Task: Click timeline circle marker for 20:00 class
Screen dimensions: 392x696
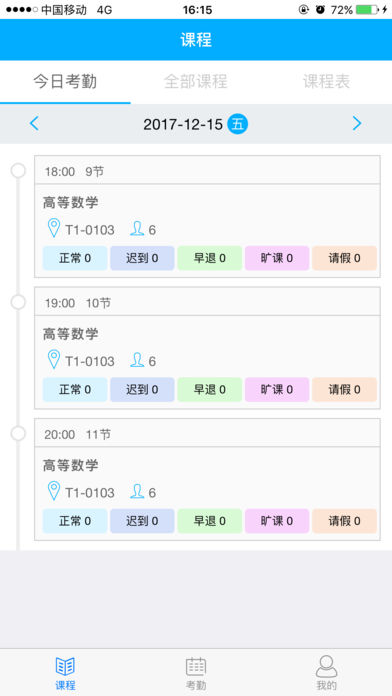Action: tap(18, 433)
